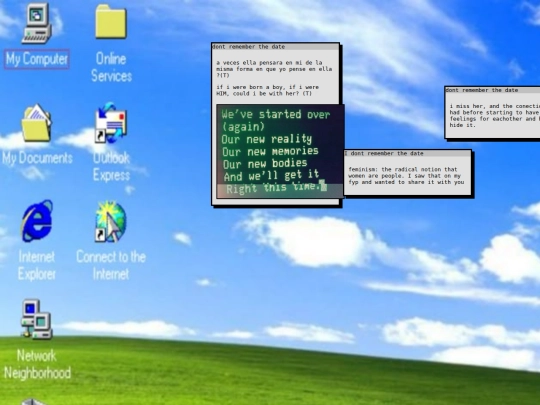Click the 'Online Services' label text

click(x=111, y=67)
